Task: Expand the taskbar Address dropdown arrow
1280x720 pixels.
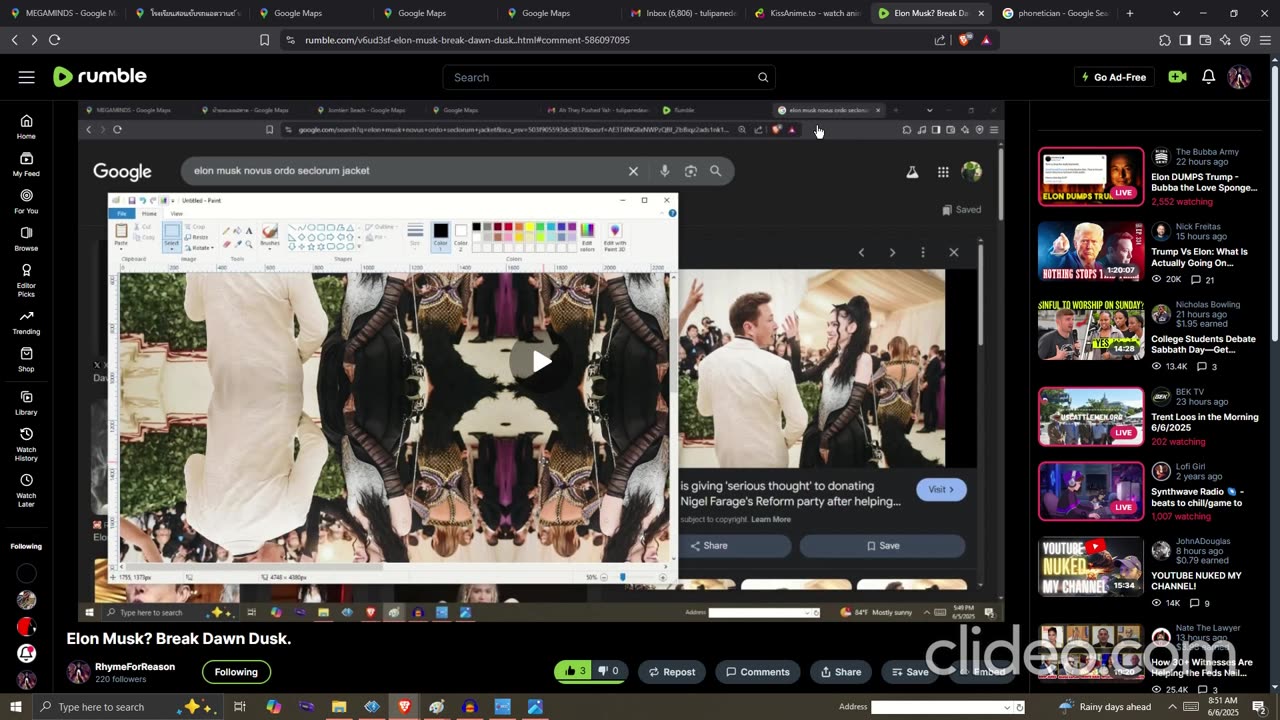Action: [1007, 707]
